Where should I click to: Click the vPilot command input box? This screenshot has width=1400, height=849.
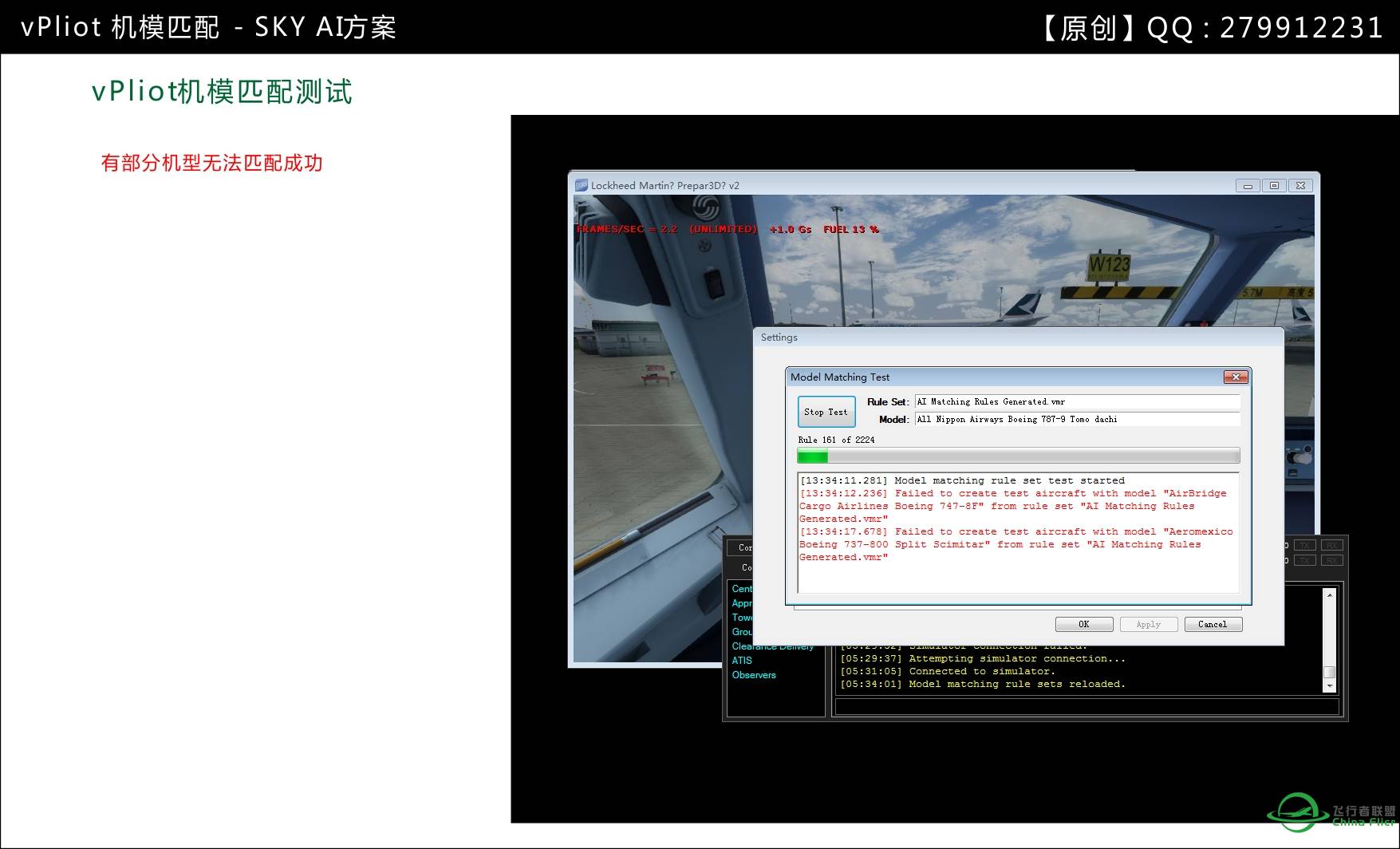(1086, 707)
